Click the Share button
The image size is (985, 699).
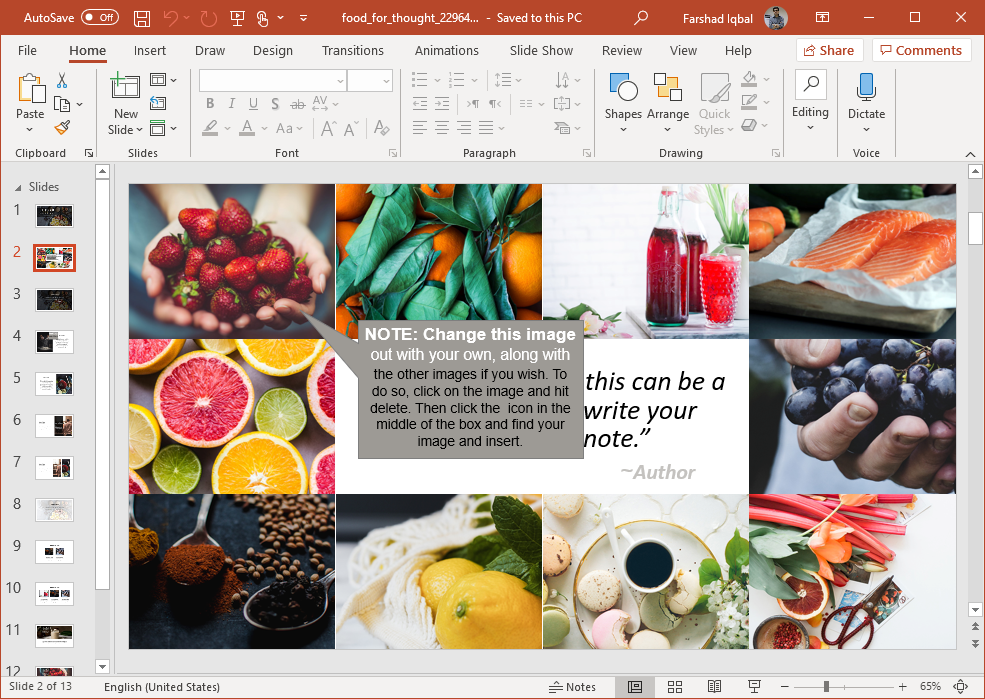pyautogui.click(x=829, y=50)
